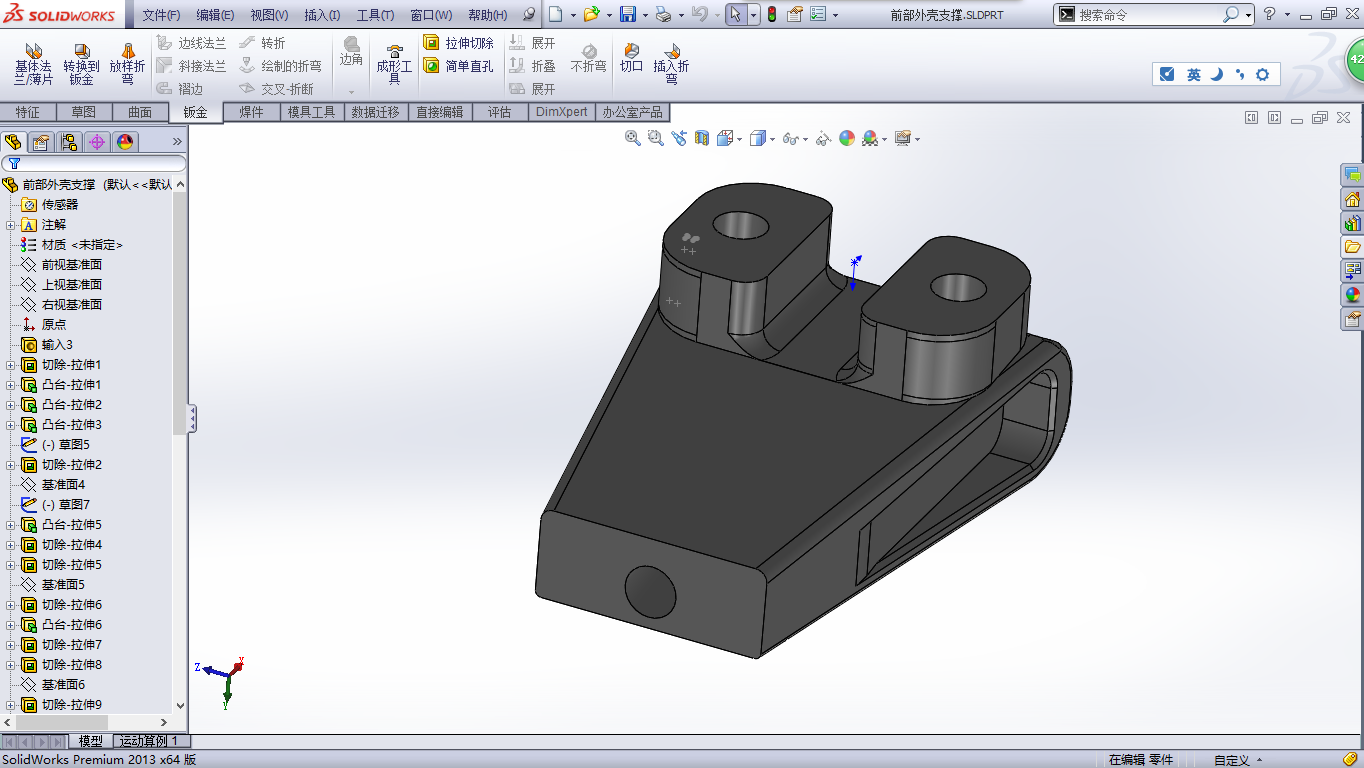Click the Print icon

[662, 14]
